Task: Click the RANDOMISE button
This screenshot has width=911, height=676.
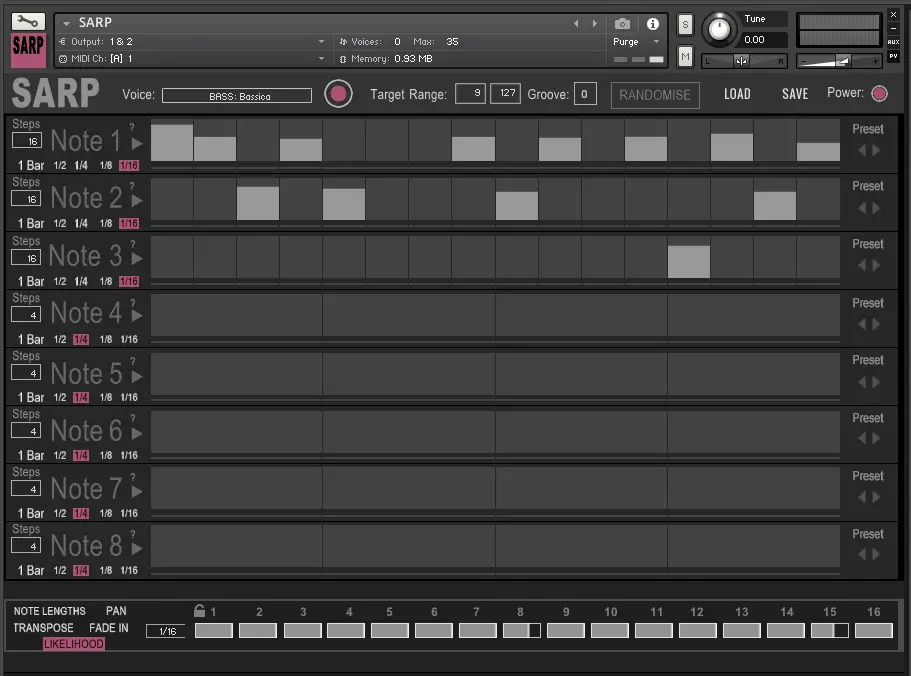Action: click(655, 95)
